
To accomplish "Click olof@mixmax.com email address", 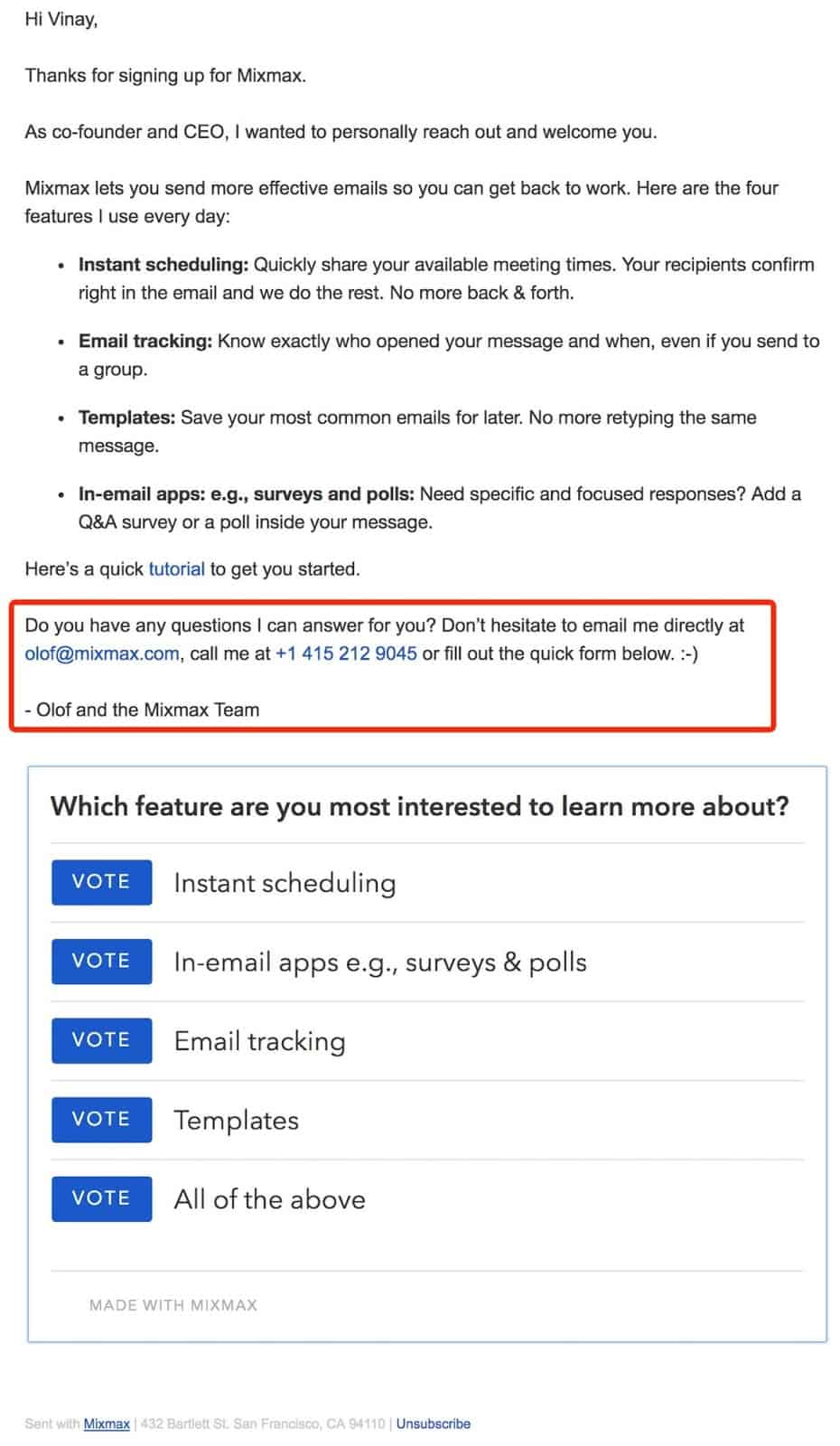I will point(102,653).
